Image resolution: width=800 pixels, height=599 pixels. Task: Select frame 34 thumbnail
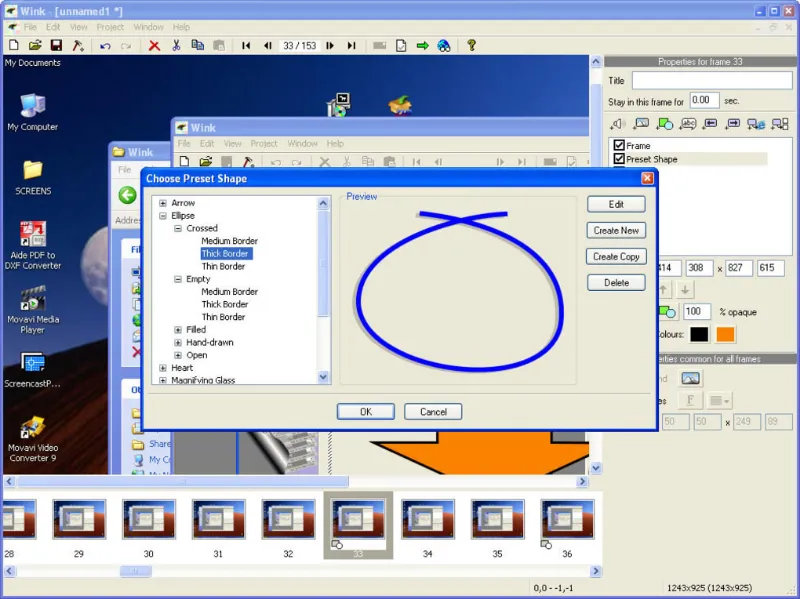[x=428, y=519]
